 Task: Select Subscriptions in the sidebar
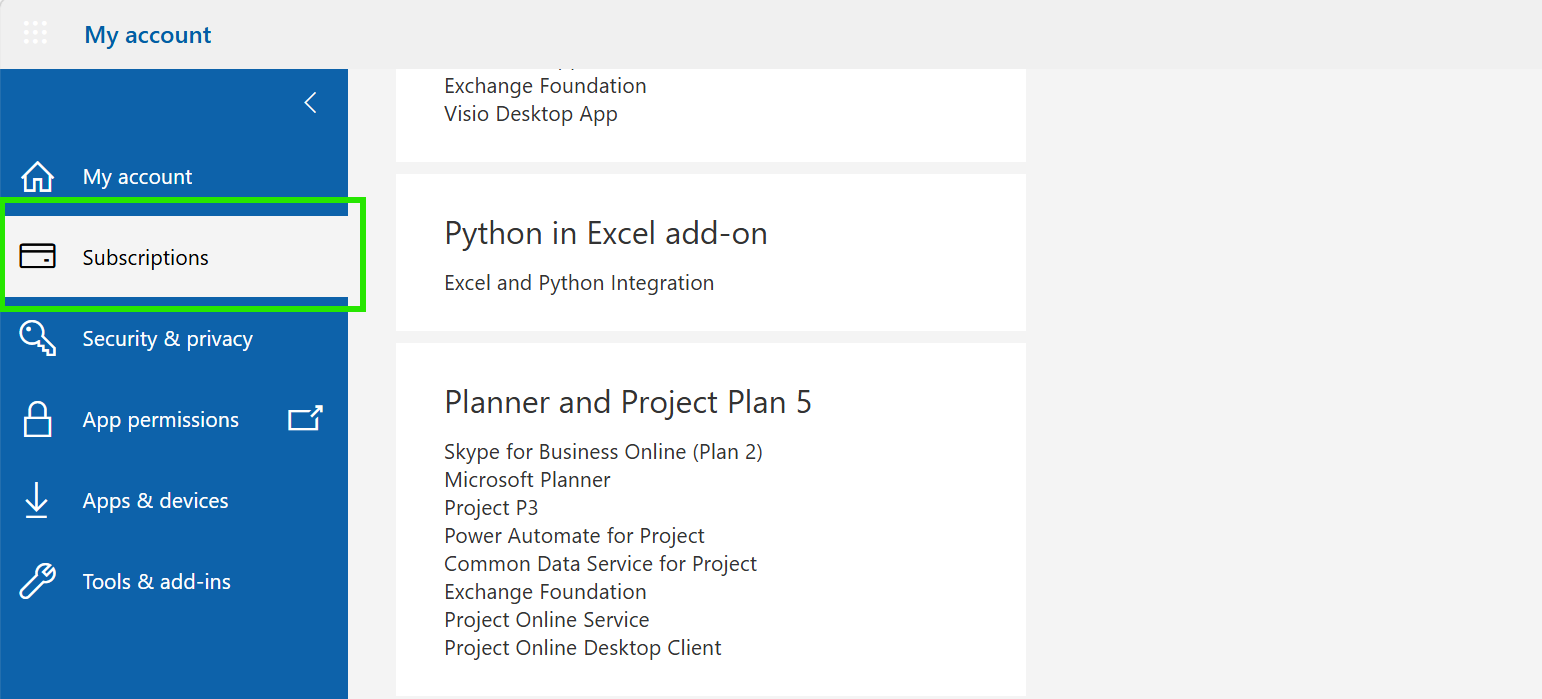(x=174, y=258)
